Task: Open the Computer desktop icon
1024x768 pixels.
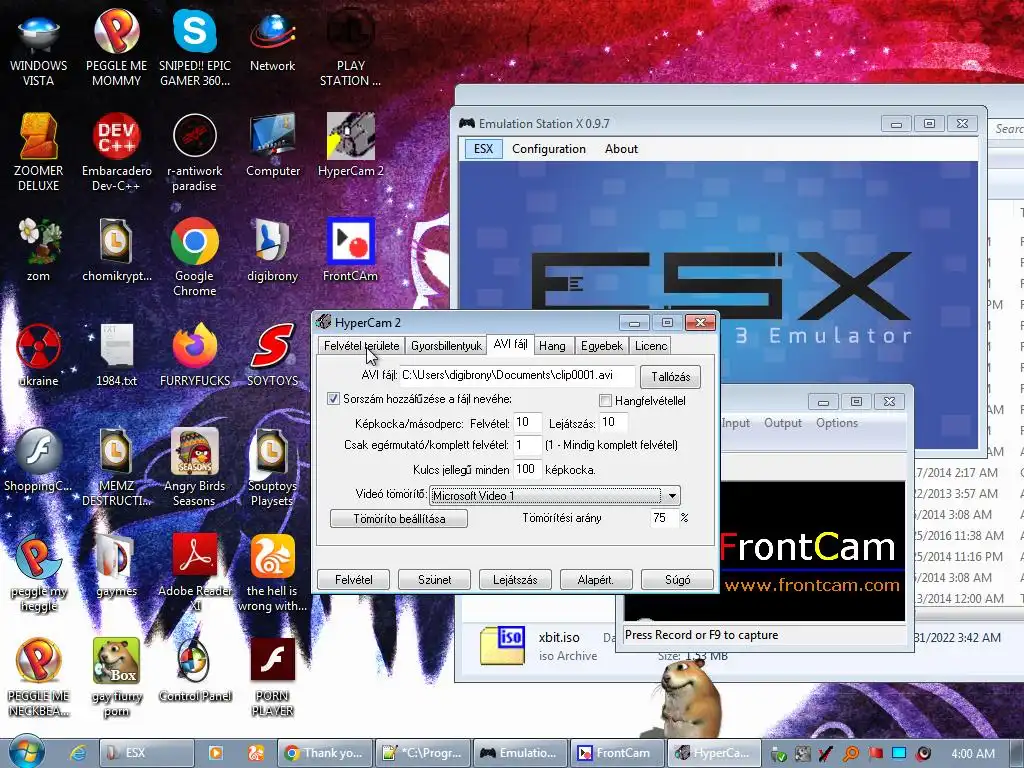Action: tap(272, 147)
